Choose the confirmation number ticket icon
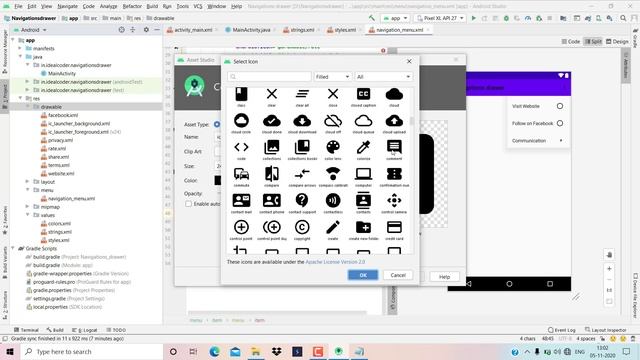This screenshot has height=360, width=640. (394, 174)
